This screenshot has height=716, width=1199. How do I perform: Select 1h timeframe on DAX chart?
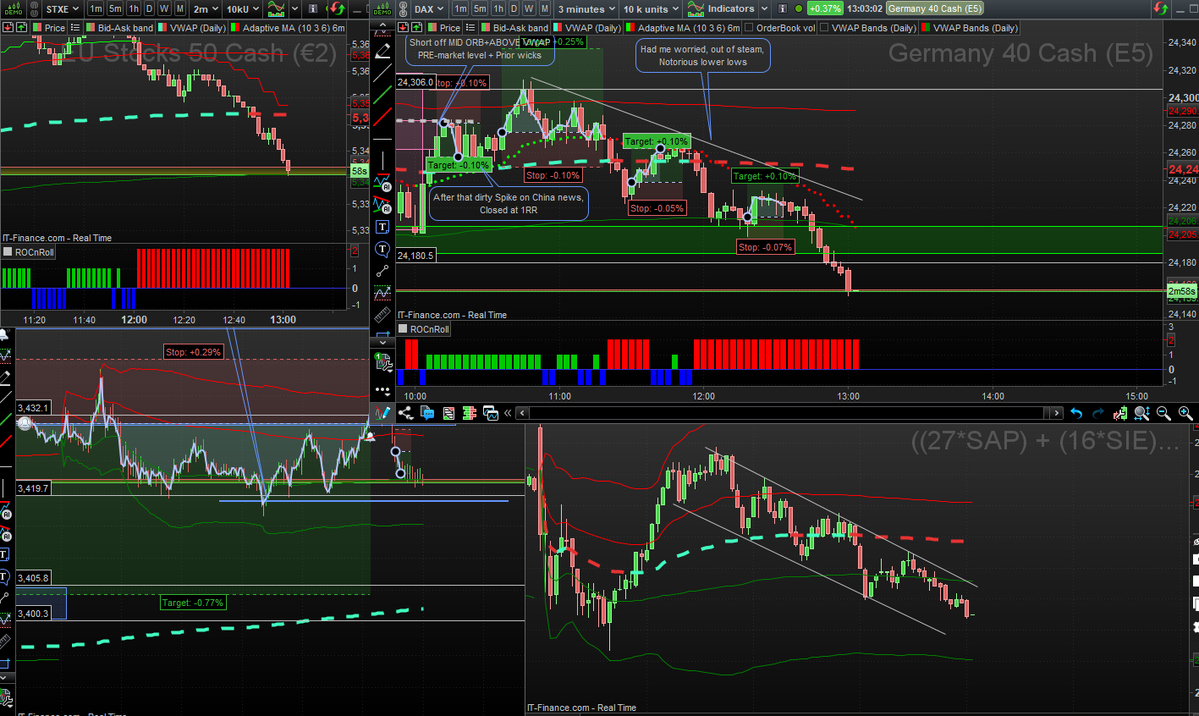point(498,8)
